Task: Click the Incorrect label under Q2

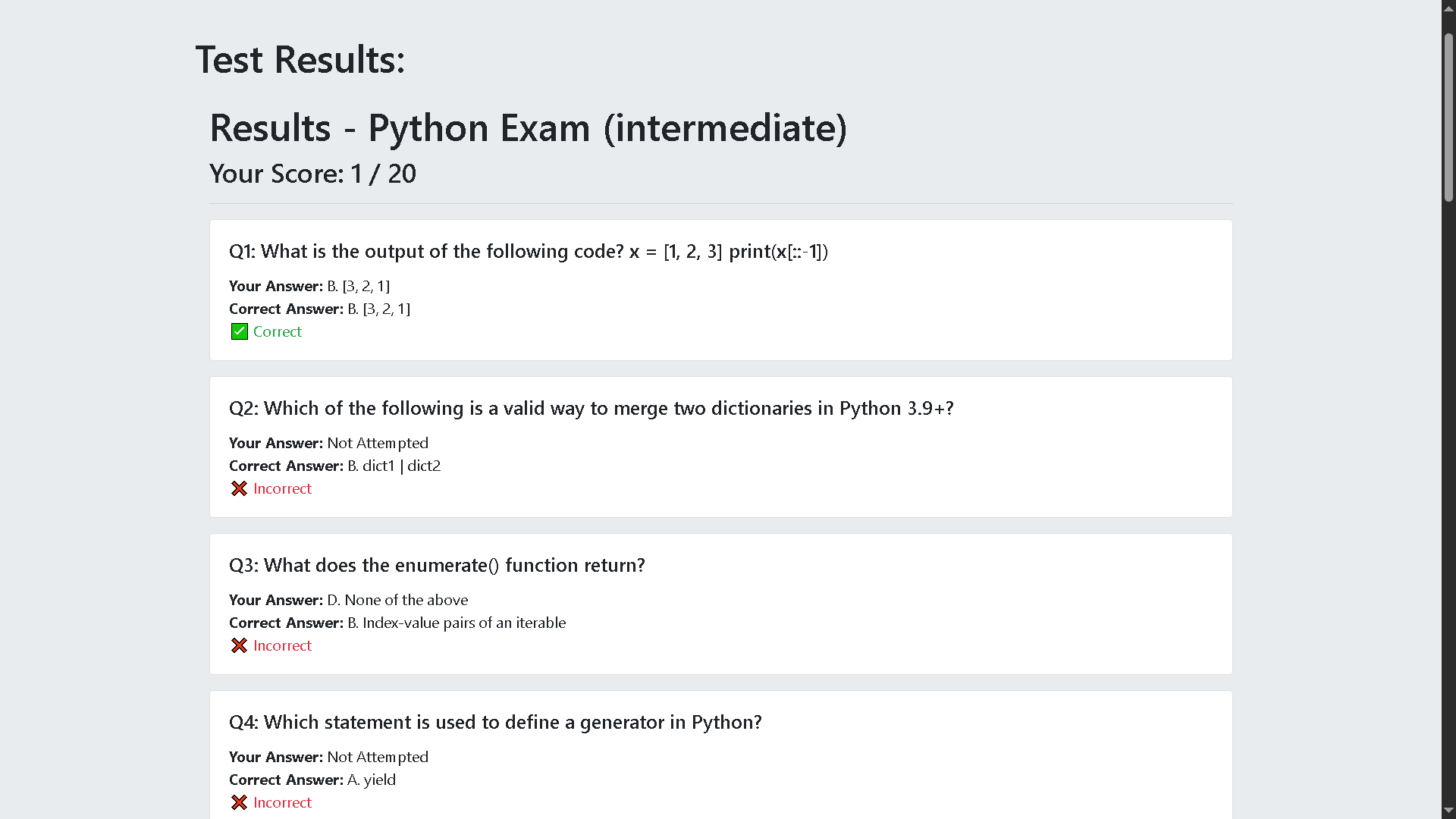Action: tap(282, 488)
